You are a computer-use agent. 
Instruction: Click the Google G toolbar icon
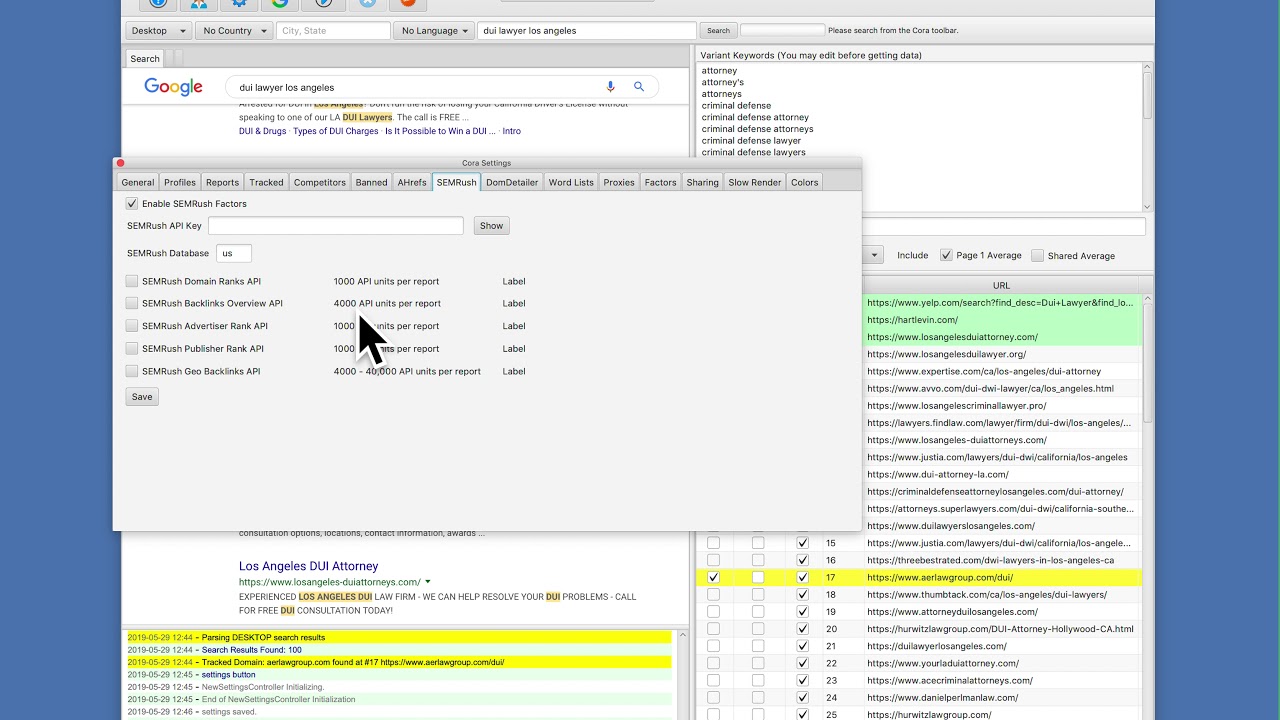coord(281,3)
